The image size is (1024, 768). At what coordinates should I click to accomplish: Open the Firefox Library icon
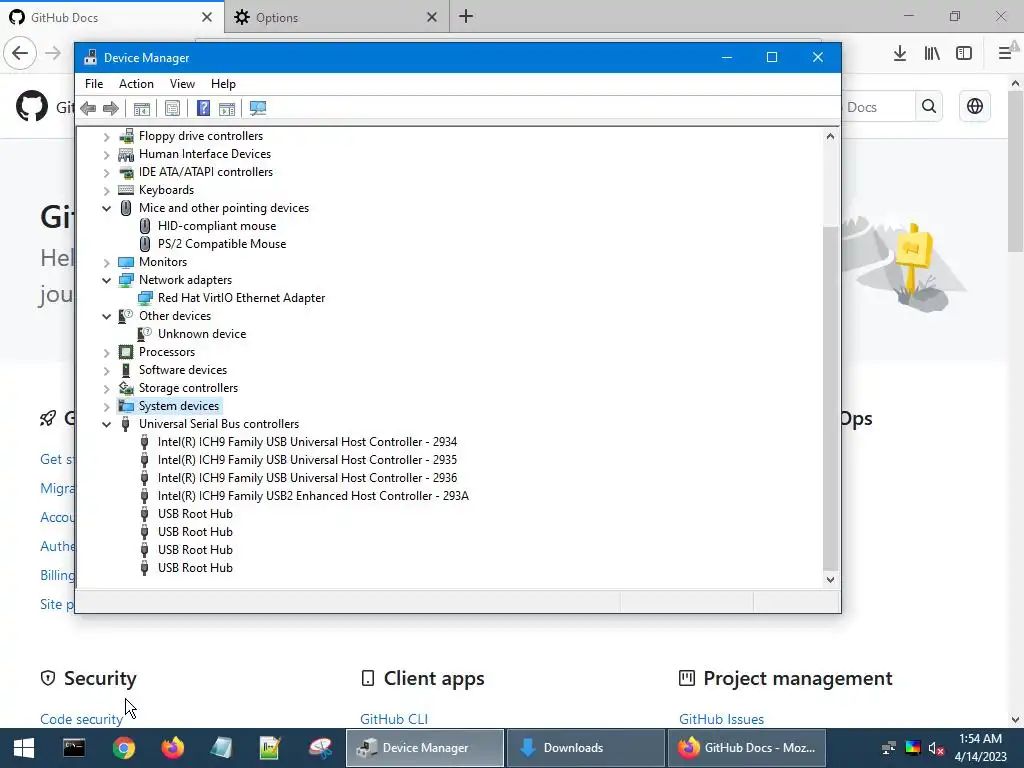932,54
